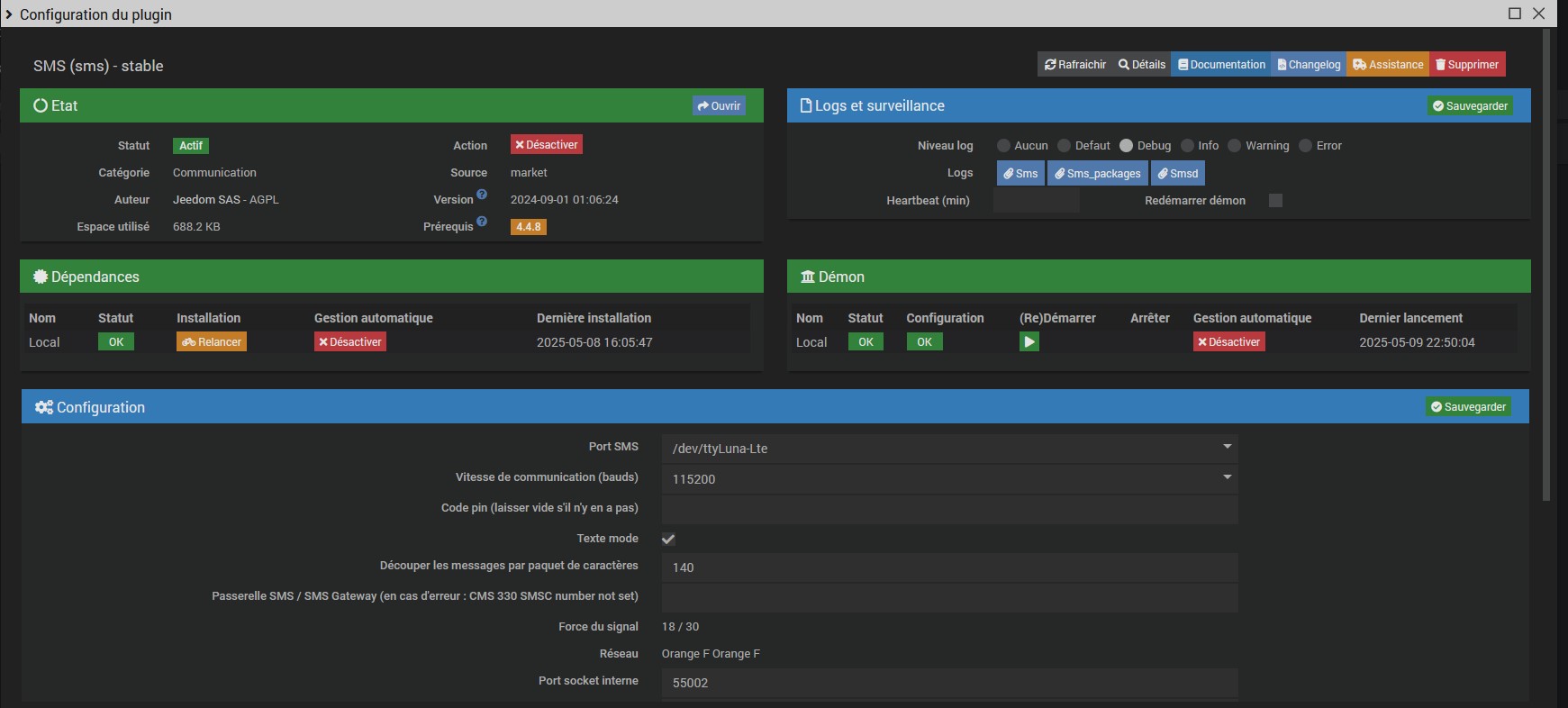Select the Warning log level option
Image resolution: width=1568 pixels, height=708 pixels.
pyautogui.click(x=1235, y=146)
